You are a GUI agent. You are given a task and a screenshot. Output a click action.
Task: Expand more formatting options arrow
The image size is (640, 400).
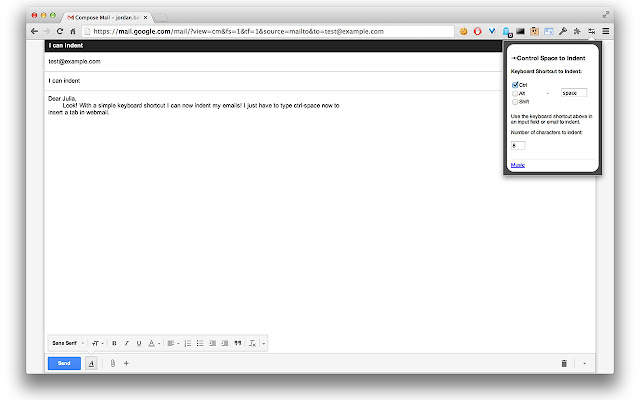264,343
